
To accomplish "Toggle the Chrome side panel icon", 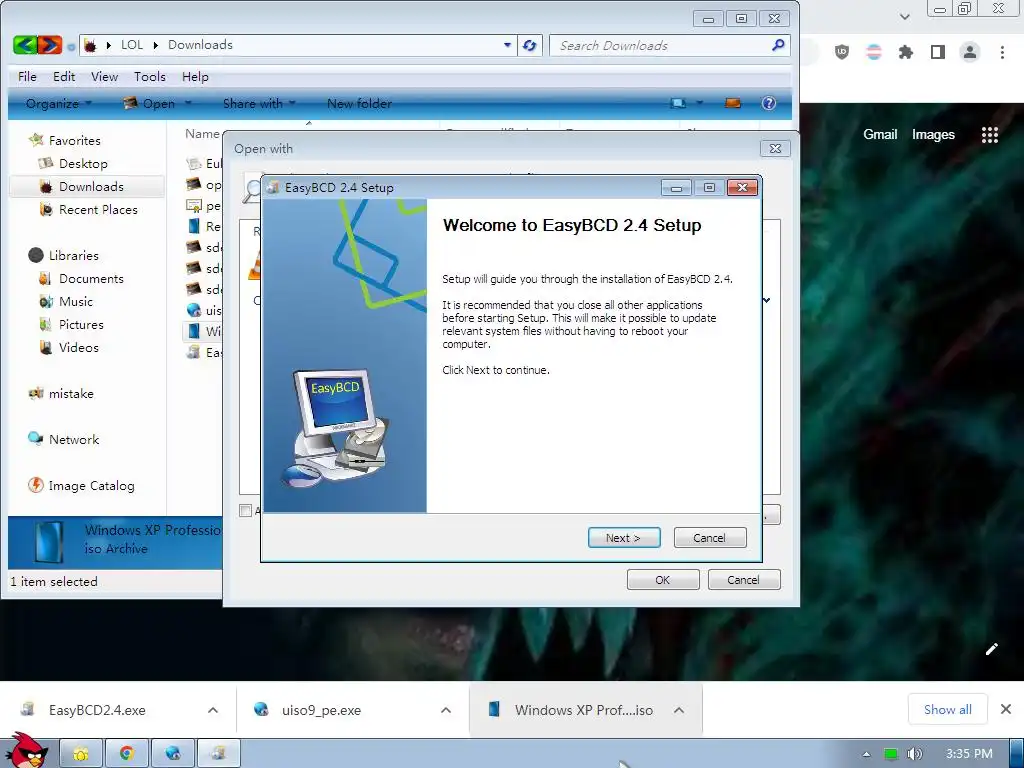I will 938,52.
